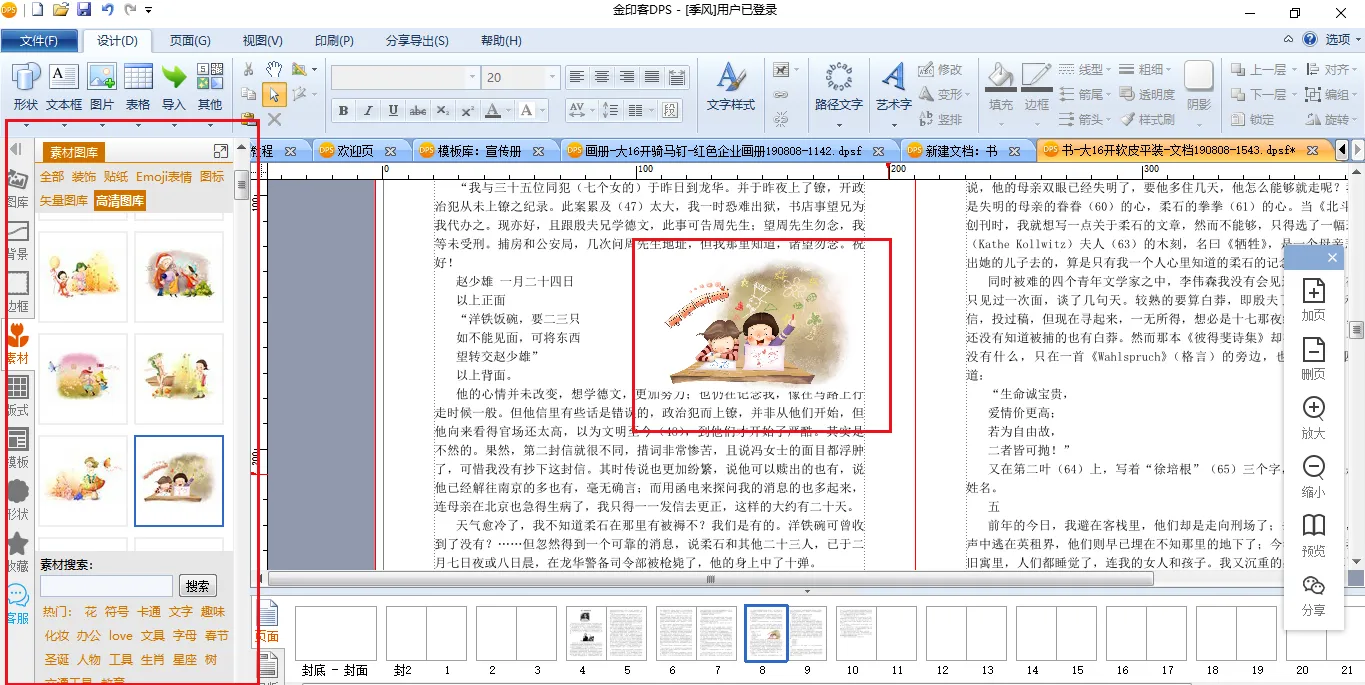Open the 版式 layout sidebar panel
The image size is (1365, 685).
coord(17,396)
